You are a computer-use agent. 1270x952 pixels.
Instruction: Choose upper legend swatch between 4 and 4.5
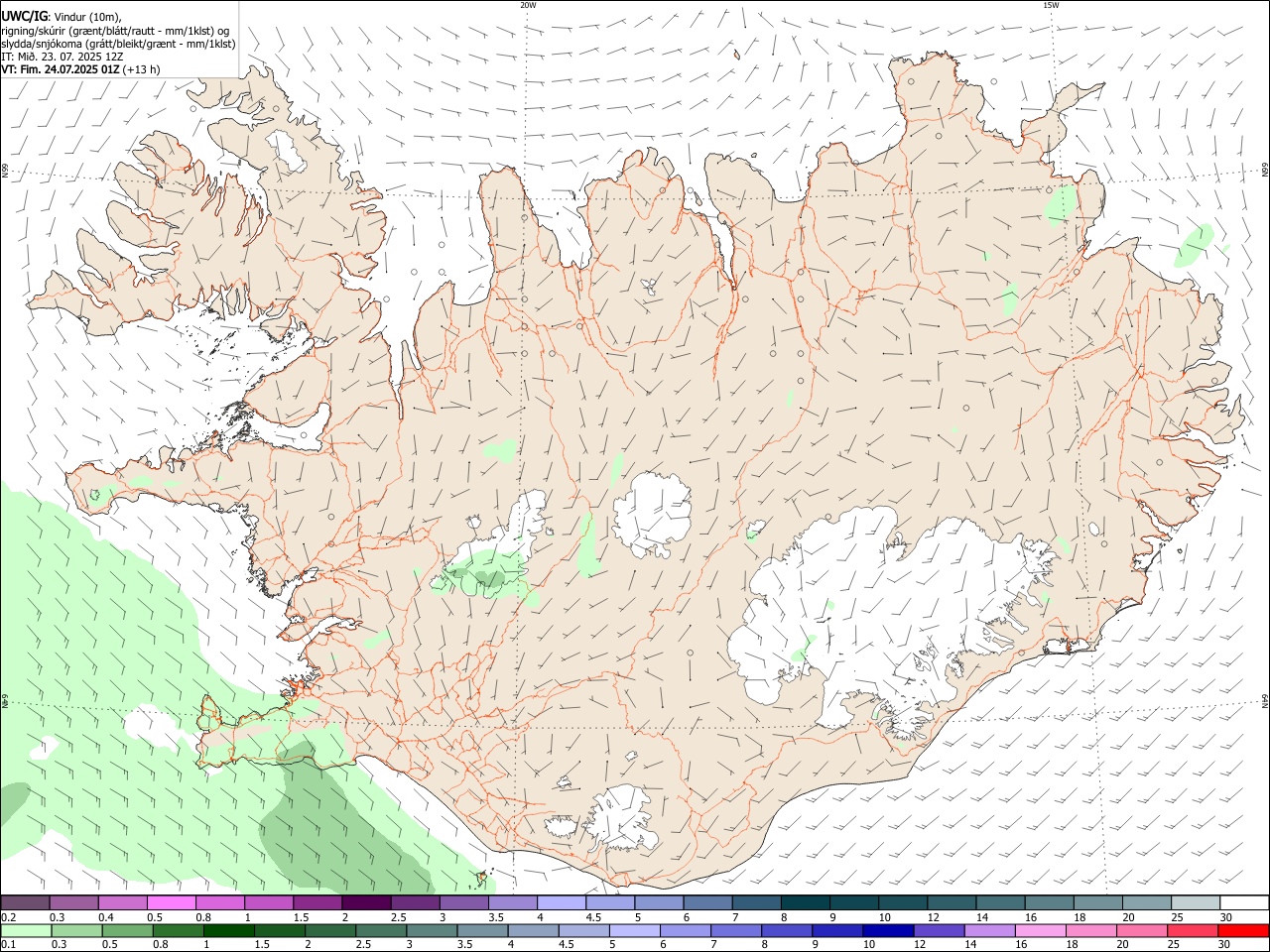562,902
